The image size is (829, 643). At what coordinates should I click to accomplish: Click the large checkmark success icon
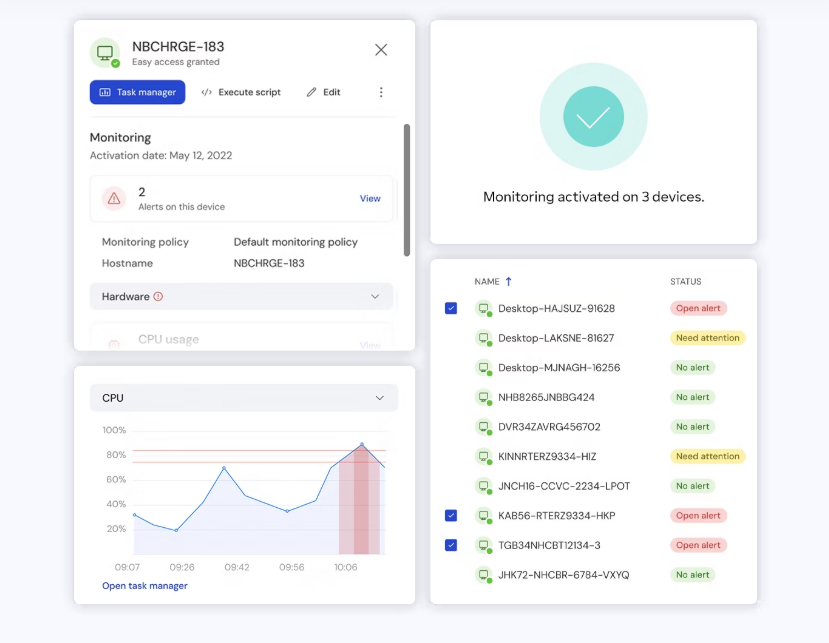[x=593, y=117]
